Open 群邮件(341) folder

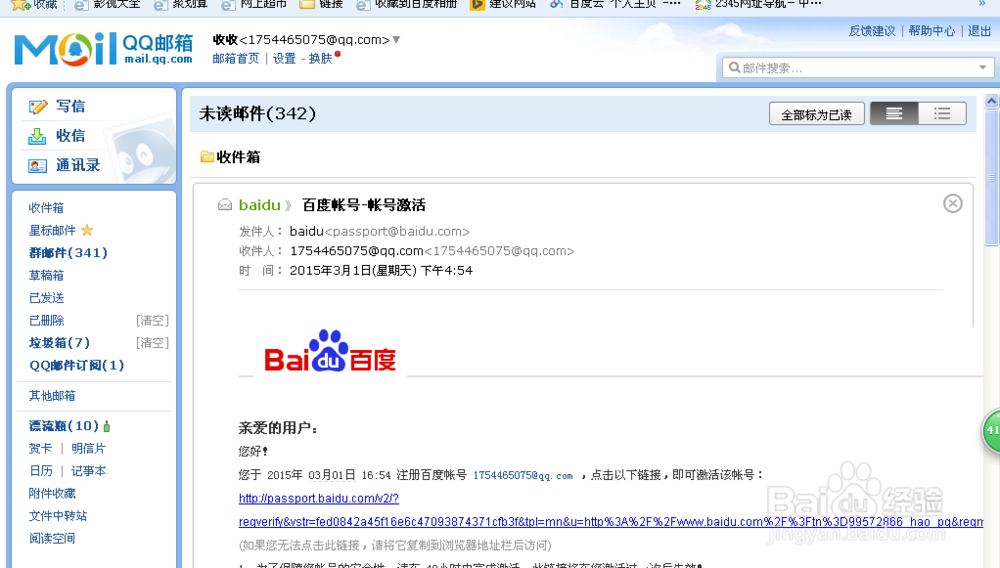[68, 252]
